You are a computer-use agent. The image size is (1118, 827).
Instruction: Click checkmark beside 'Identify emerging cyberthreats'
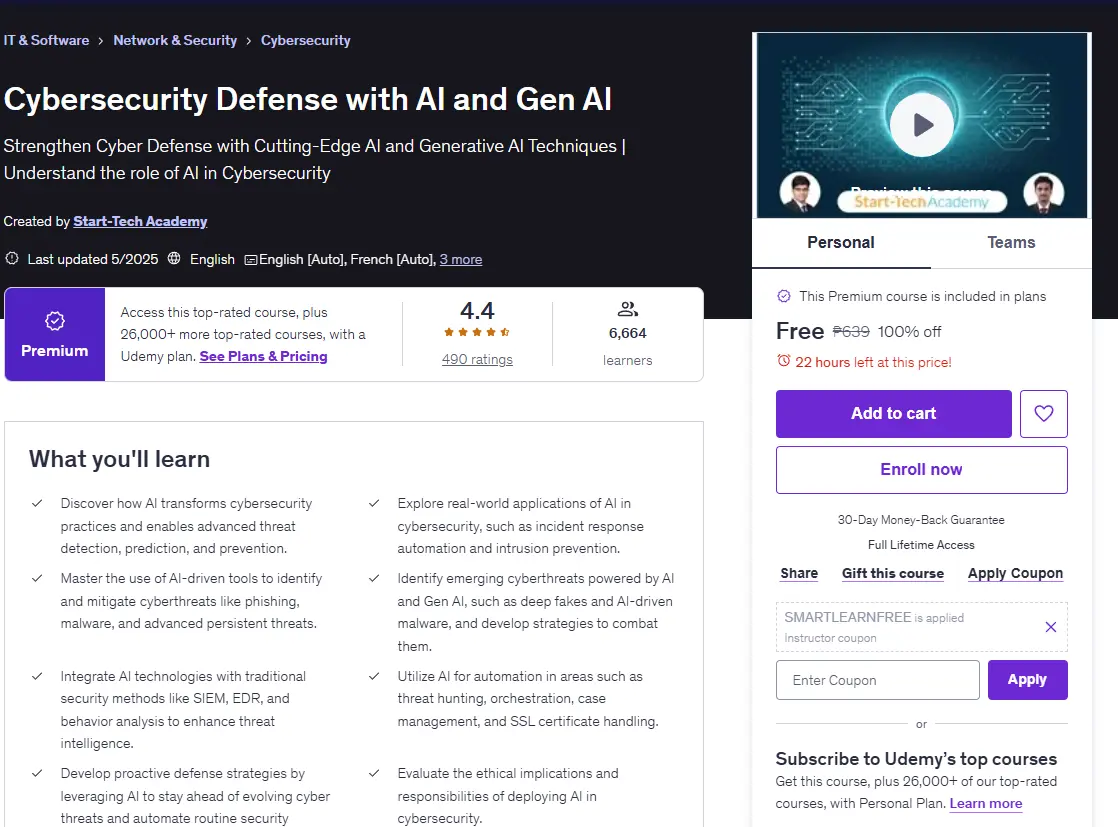tap(374, 578)
